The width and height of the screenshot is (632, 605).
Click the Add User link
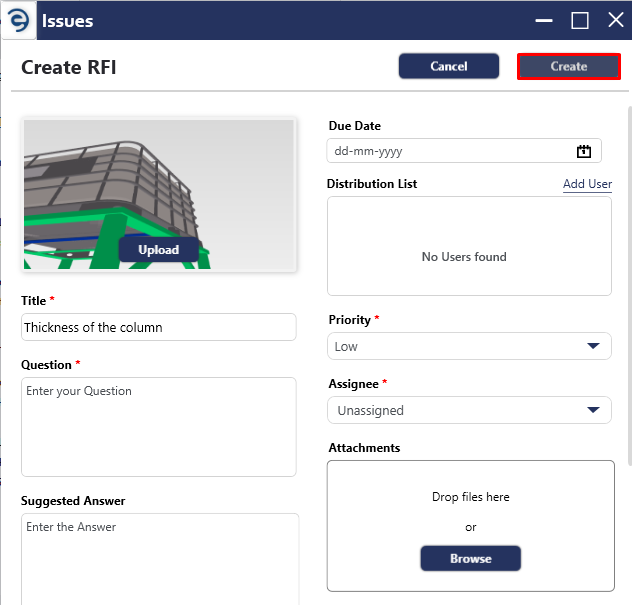587,184
